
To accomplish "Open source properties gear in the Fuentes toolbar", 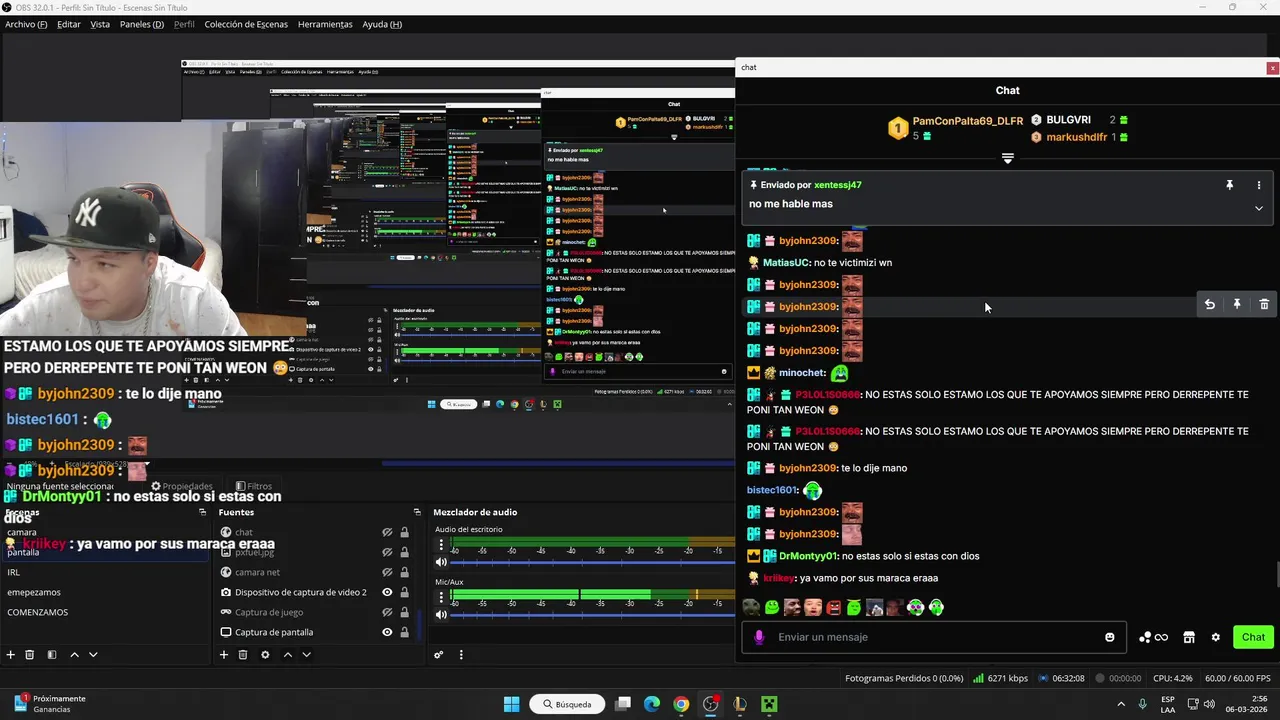I will tap(265, 655).
